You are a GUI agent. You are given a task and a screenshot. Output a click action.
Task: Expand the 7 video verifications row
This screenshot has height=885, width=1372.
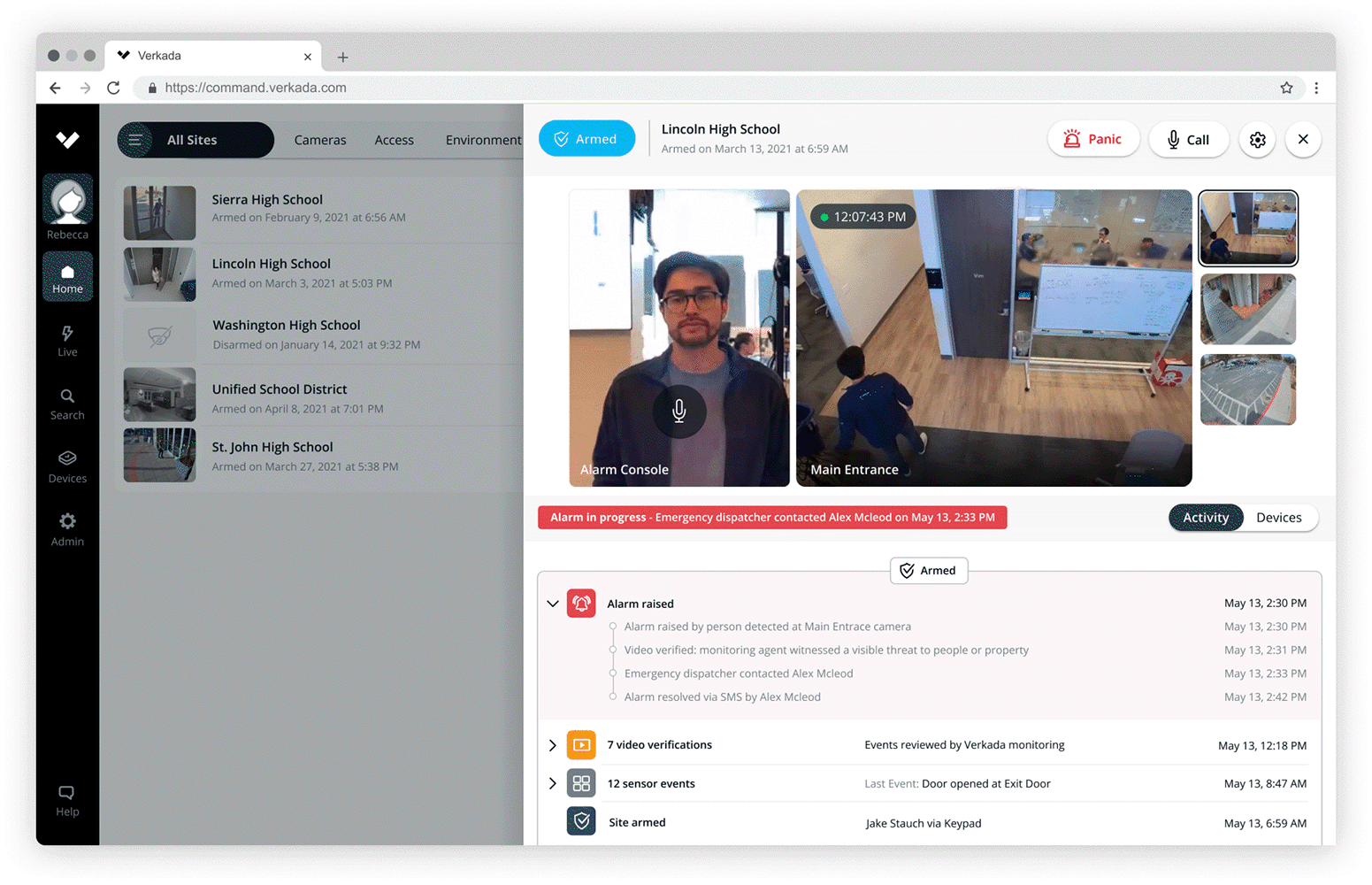553,745
